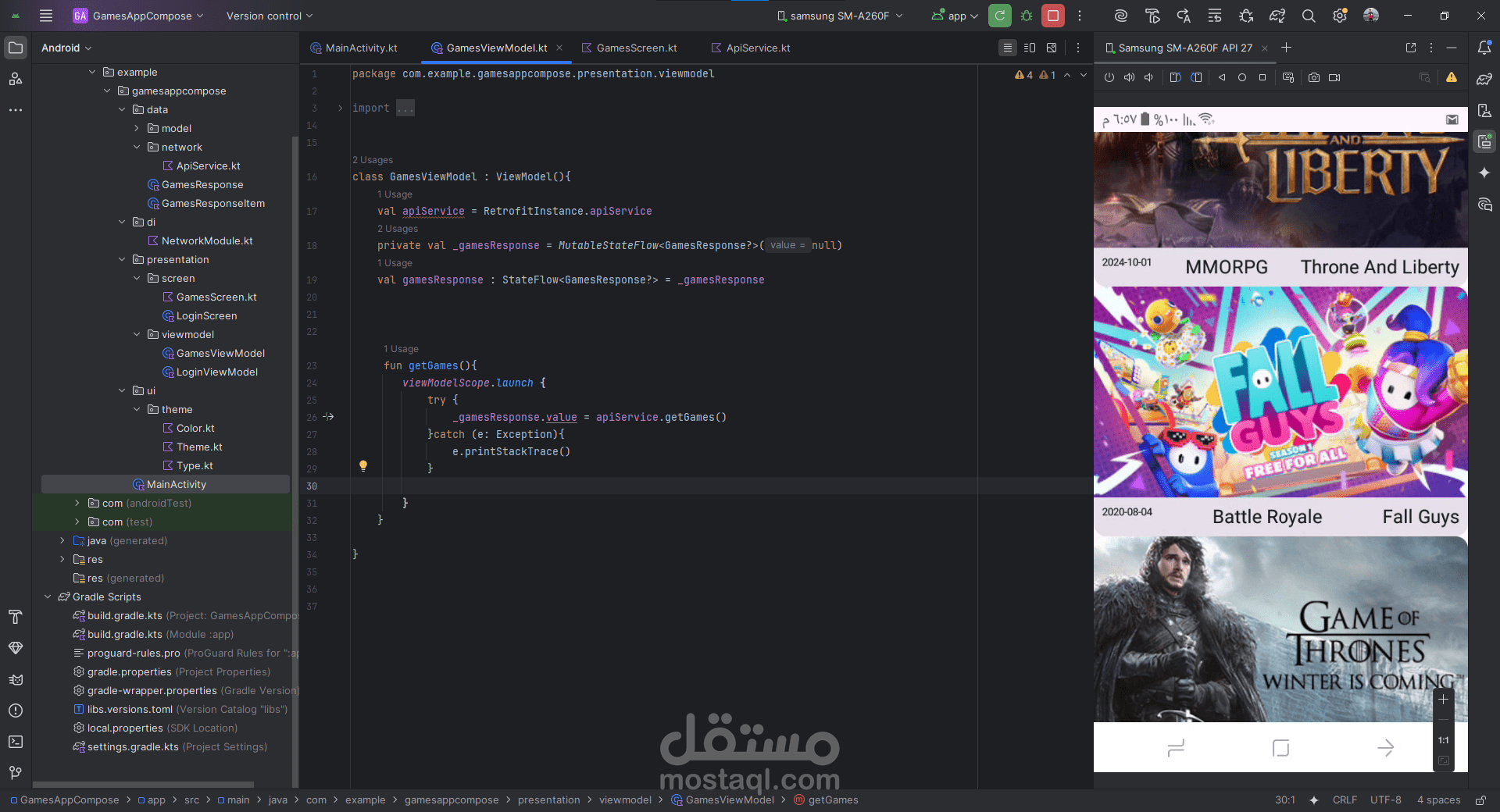Collapse the Gradle Scripts node

tap(48, 597)
